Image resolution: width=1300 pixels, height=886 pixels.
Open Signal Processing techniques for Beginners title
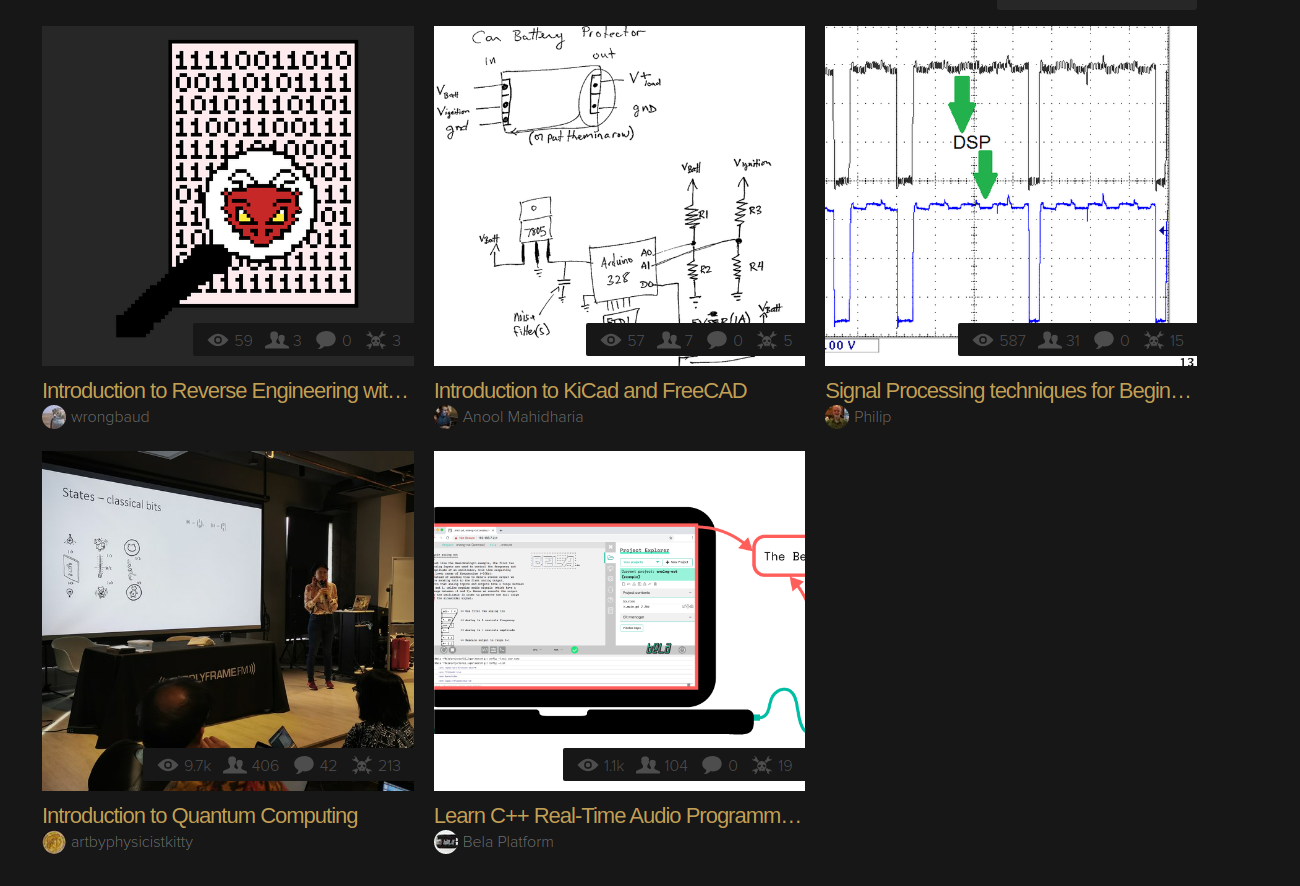1008,391
